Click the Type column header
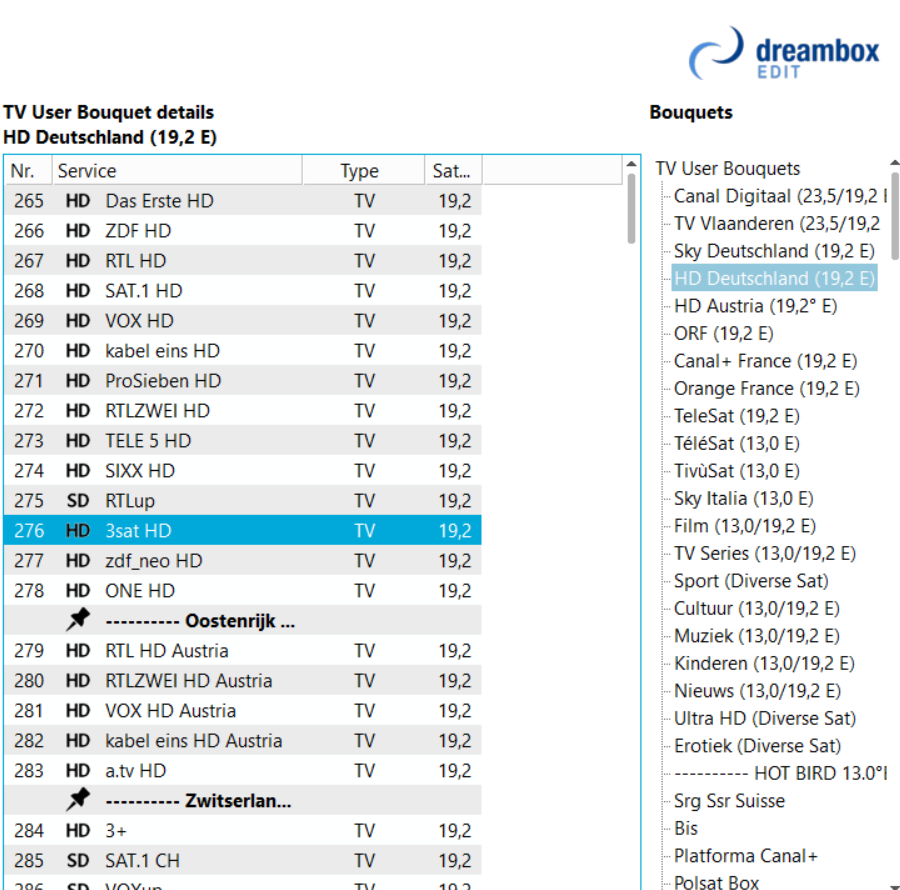The width and height of the screenshot is (900, 890). click(x=364, y=170)
